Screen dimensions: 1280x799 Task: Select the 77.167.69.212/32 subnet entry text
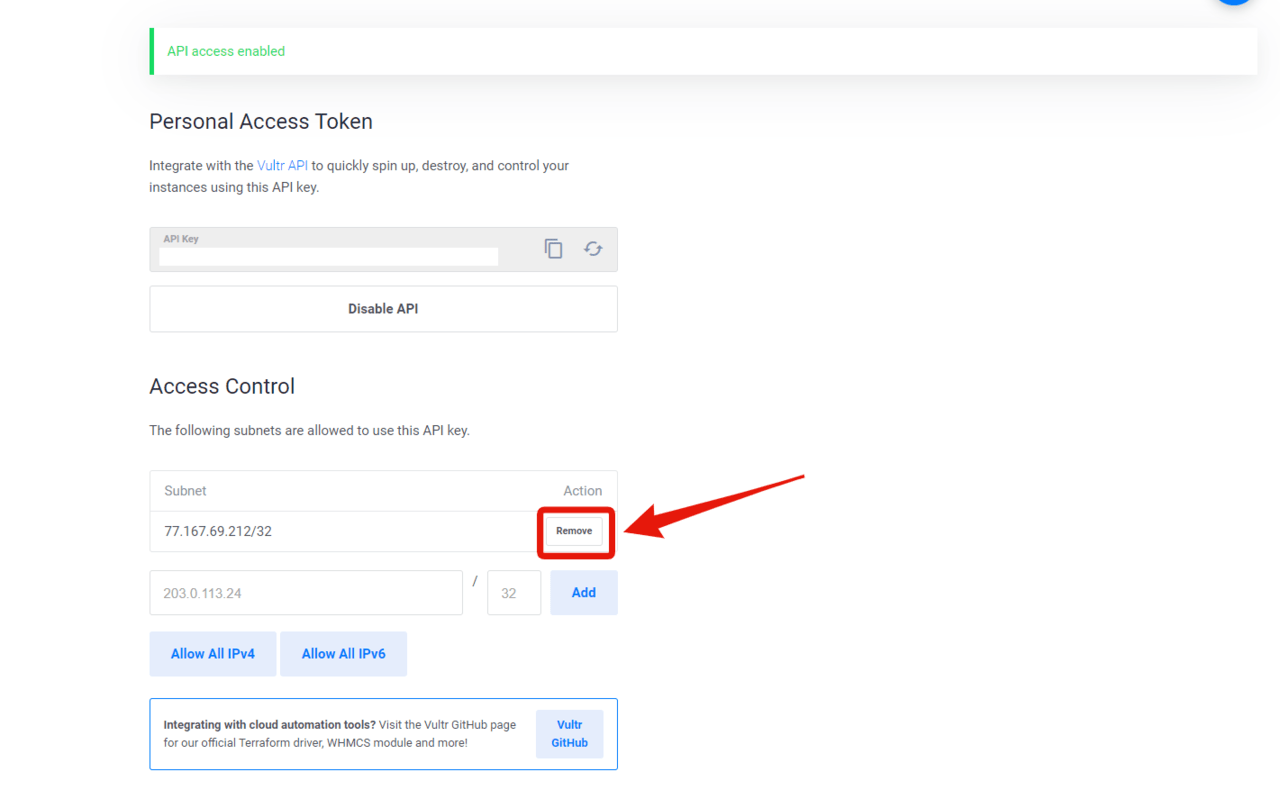218,531
